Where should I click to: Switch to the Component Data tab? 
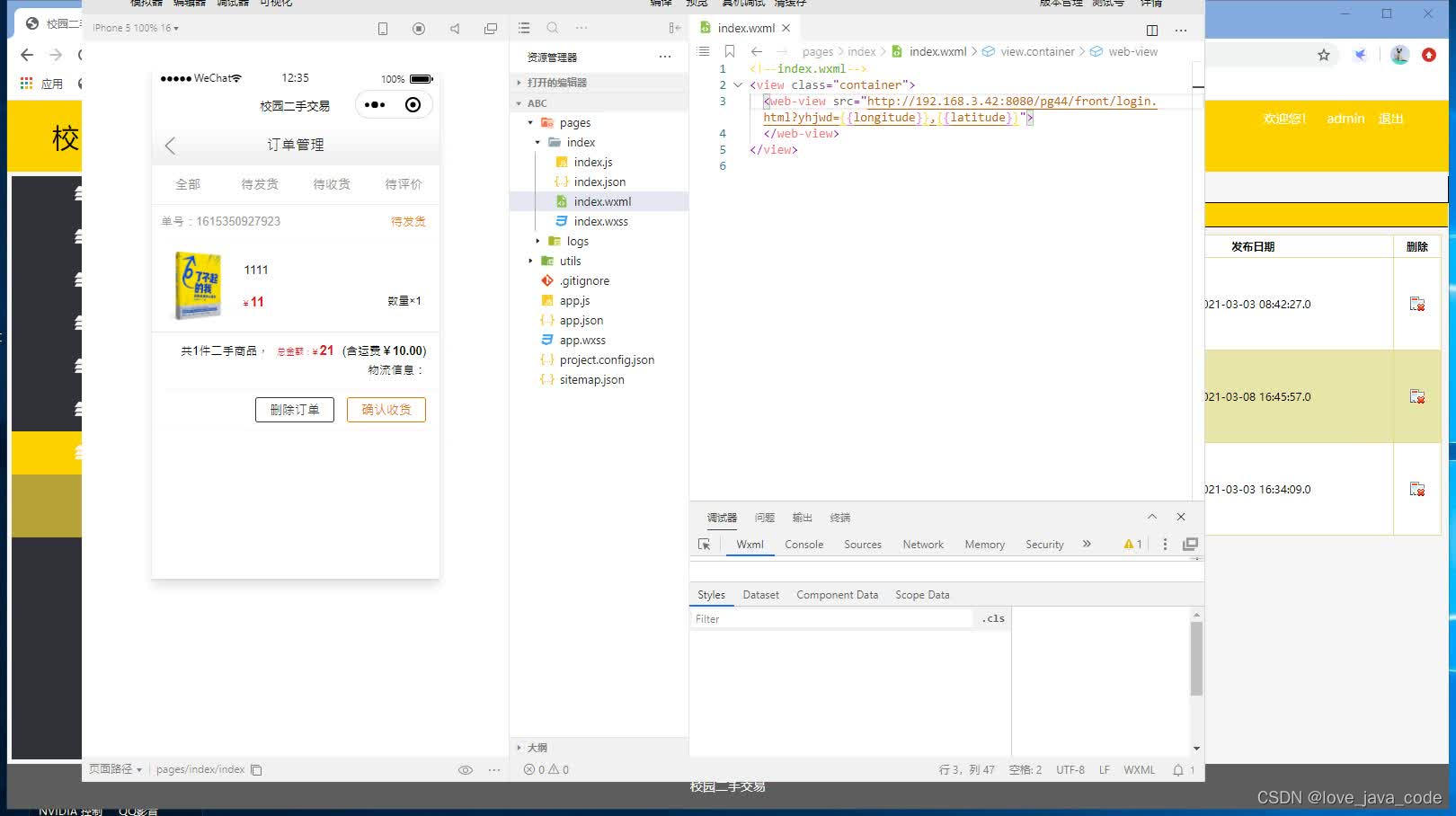[x=837, y=595]
